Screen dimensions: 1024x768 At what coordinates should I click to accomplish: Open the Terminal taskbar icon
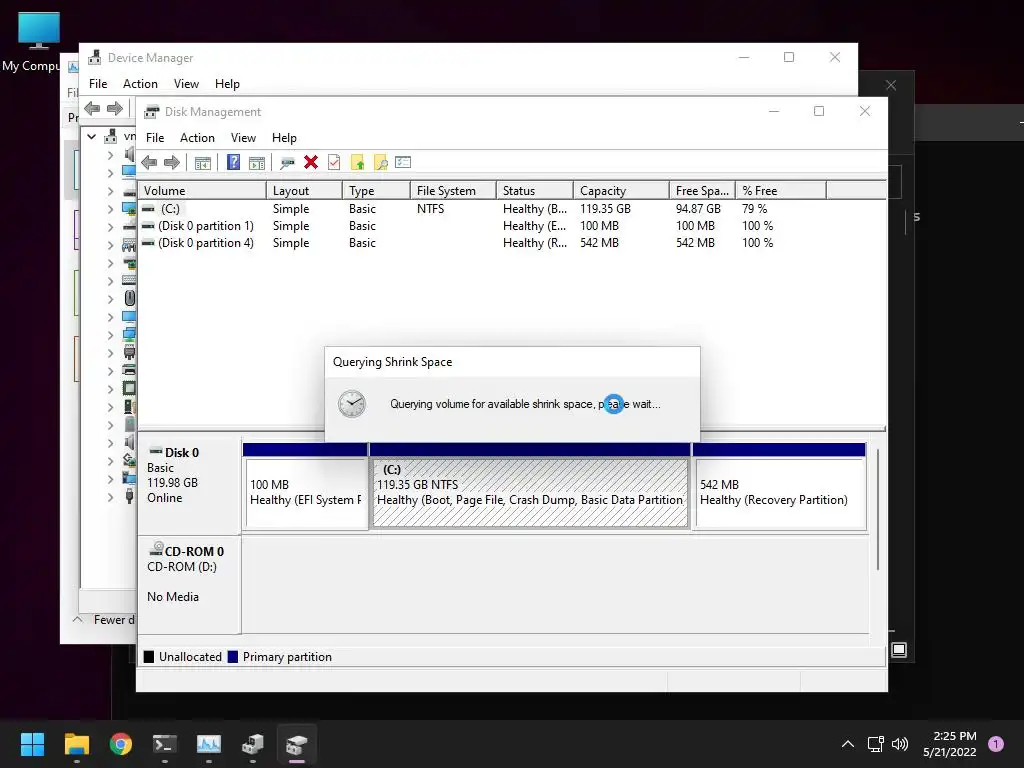(x=165, y=744)
